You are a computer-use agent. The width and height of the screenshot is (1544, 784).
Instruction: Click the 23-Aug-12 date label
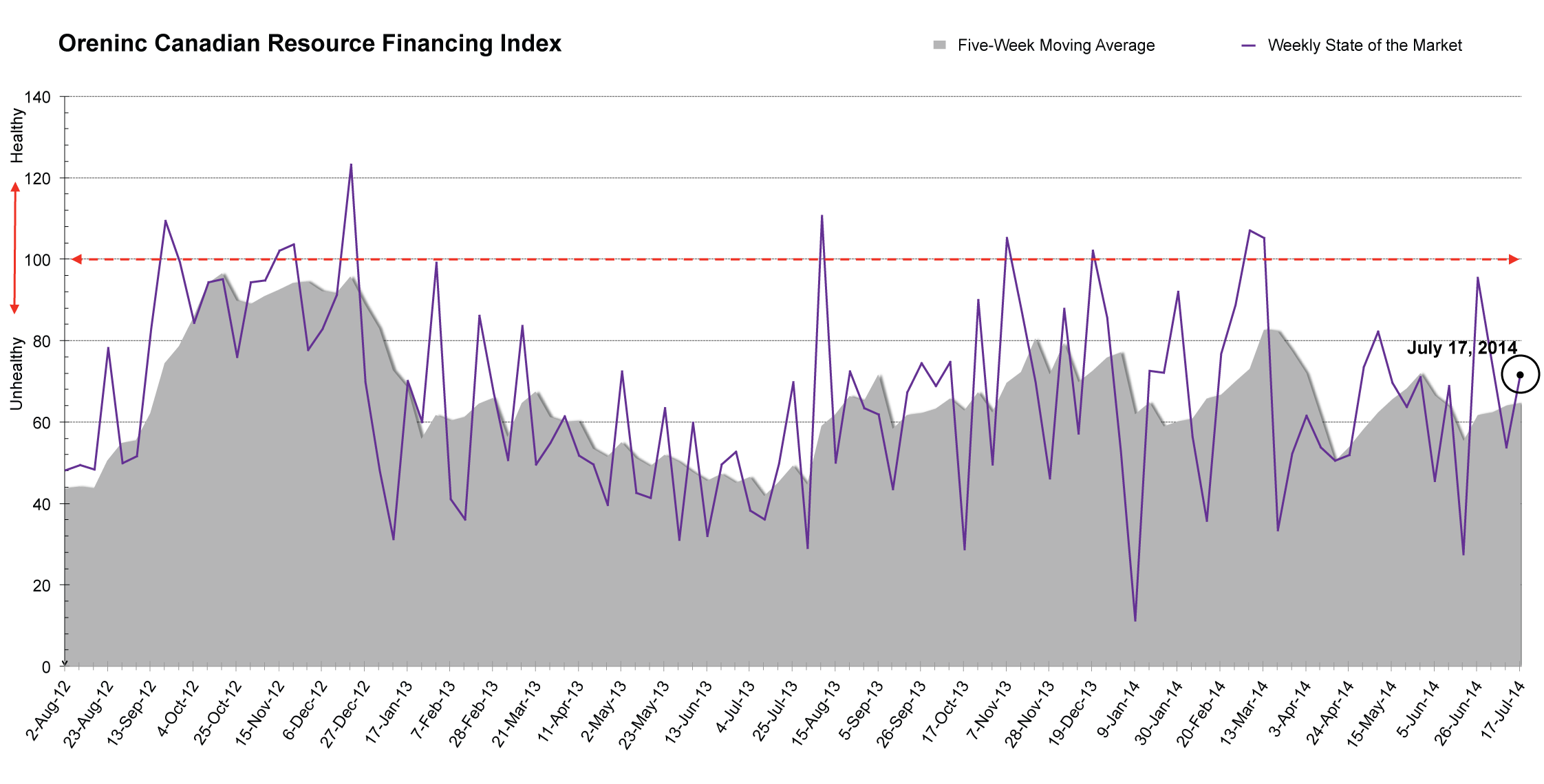click(87, 715)
